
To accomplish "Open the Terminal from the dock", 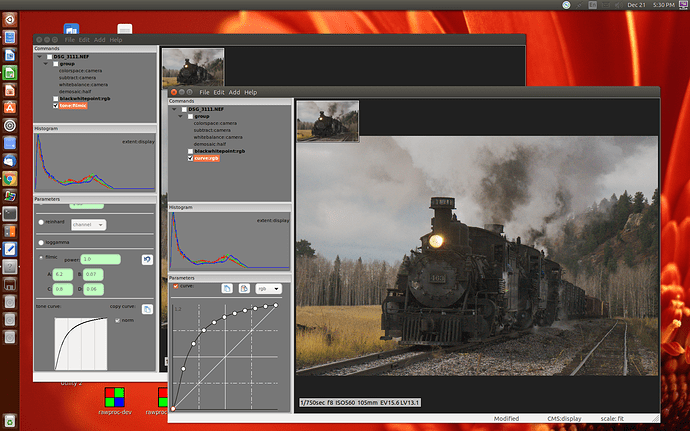I will click(x=10, y=214).
